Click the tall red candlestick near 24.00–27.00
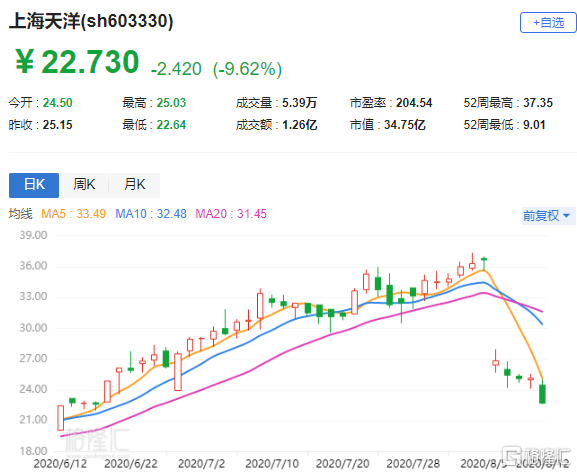The width and height of the screenshot is (577, 473). click(178, 372)
